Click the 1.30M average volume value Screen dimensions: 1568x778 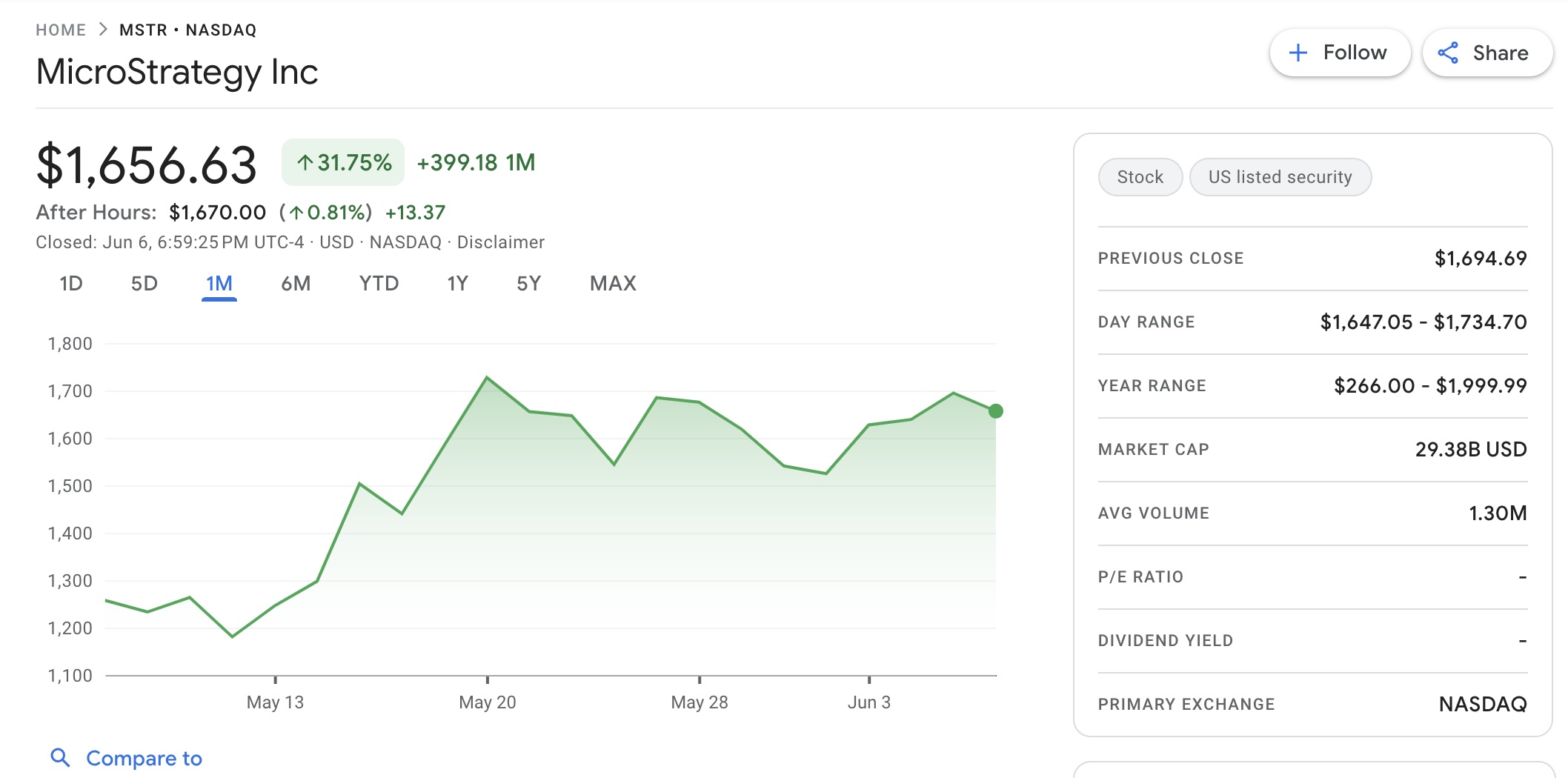(1498, 513)
